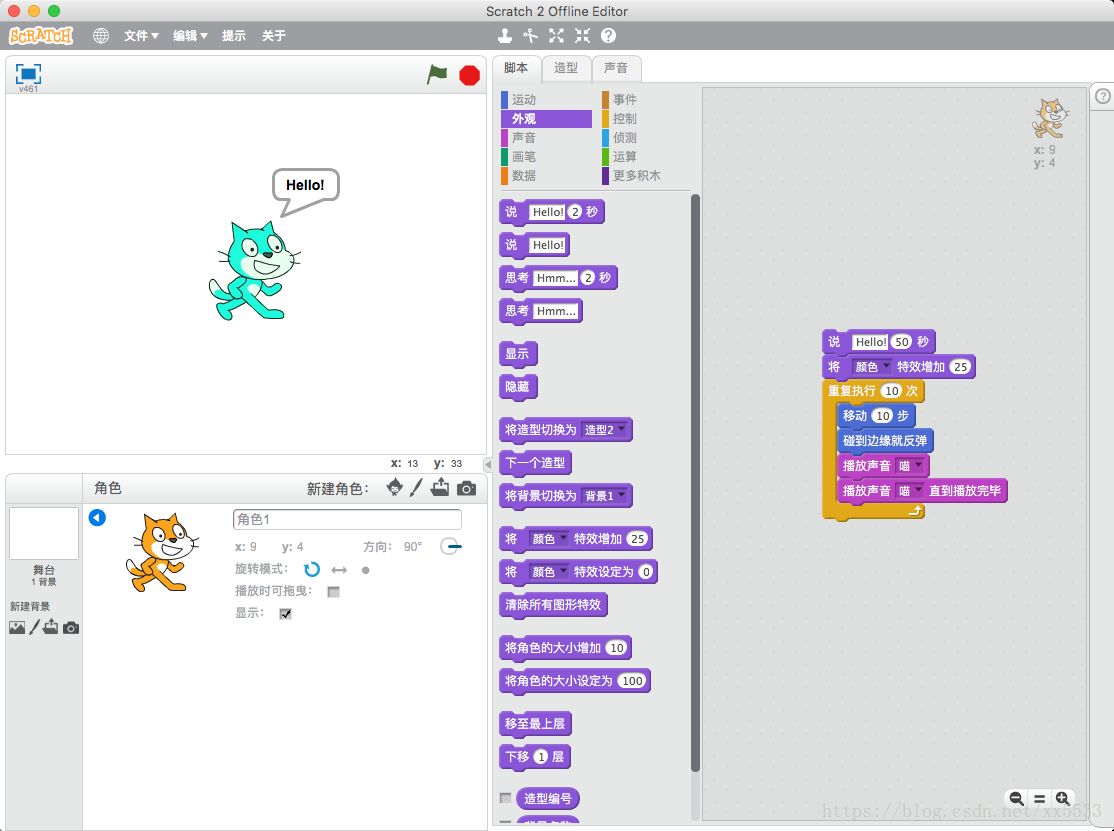Switch to the 造型 tab
This screenshot has height=831, width=1114.
(566, 68)
